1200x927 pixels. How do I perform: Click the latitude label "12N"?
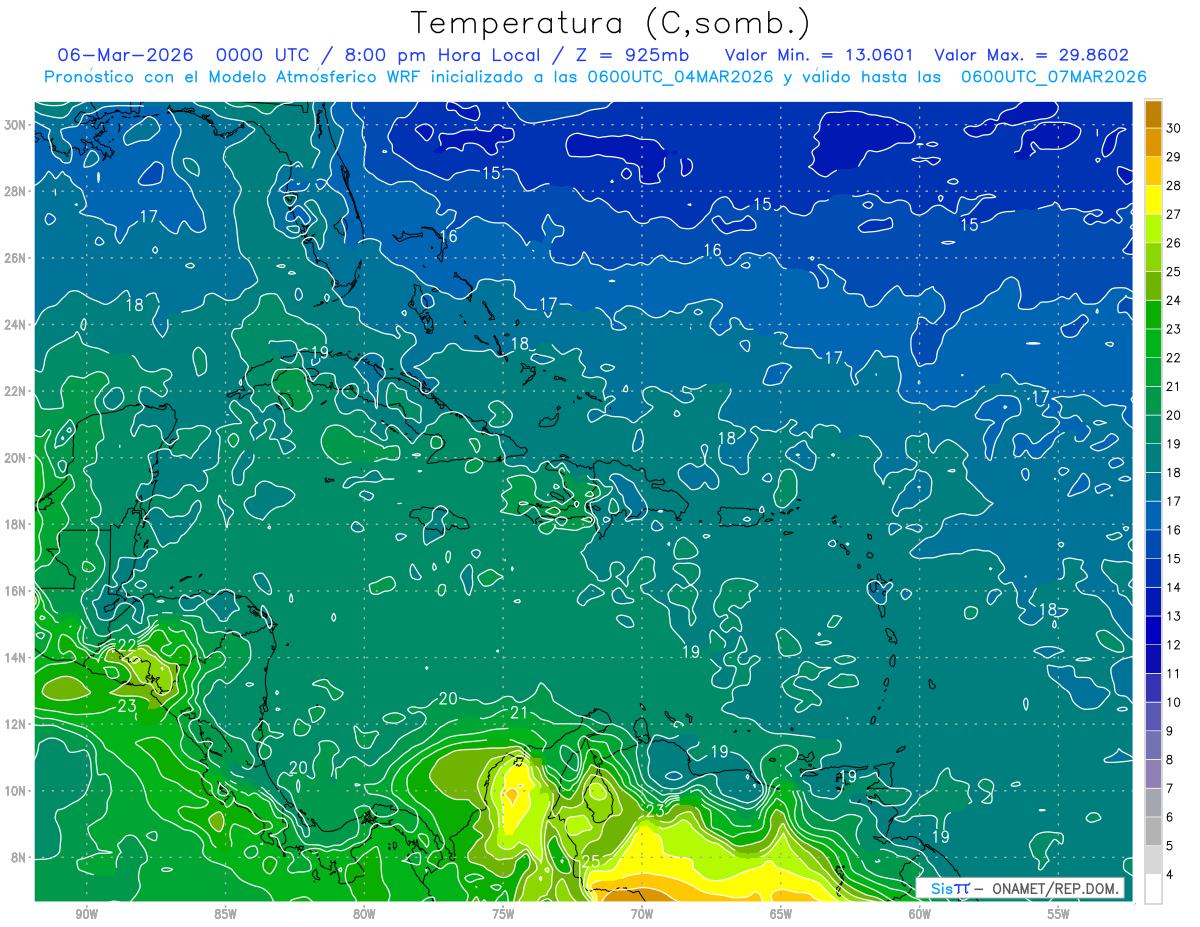tap(15, 724)
